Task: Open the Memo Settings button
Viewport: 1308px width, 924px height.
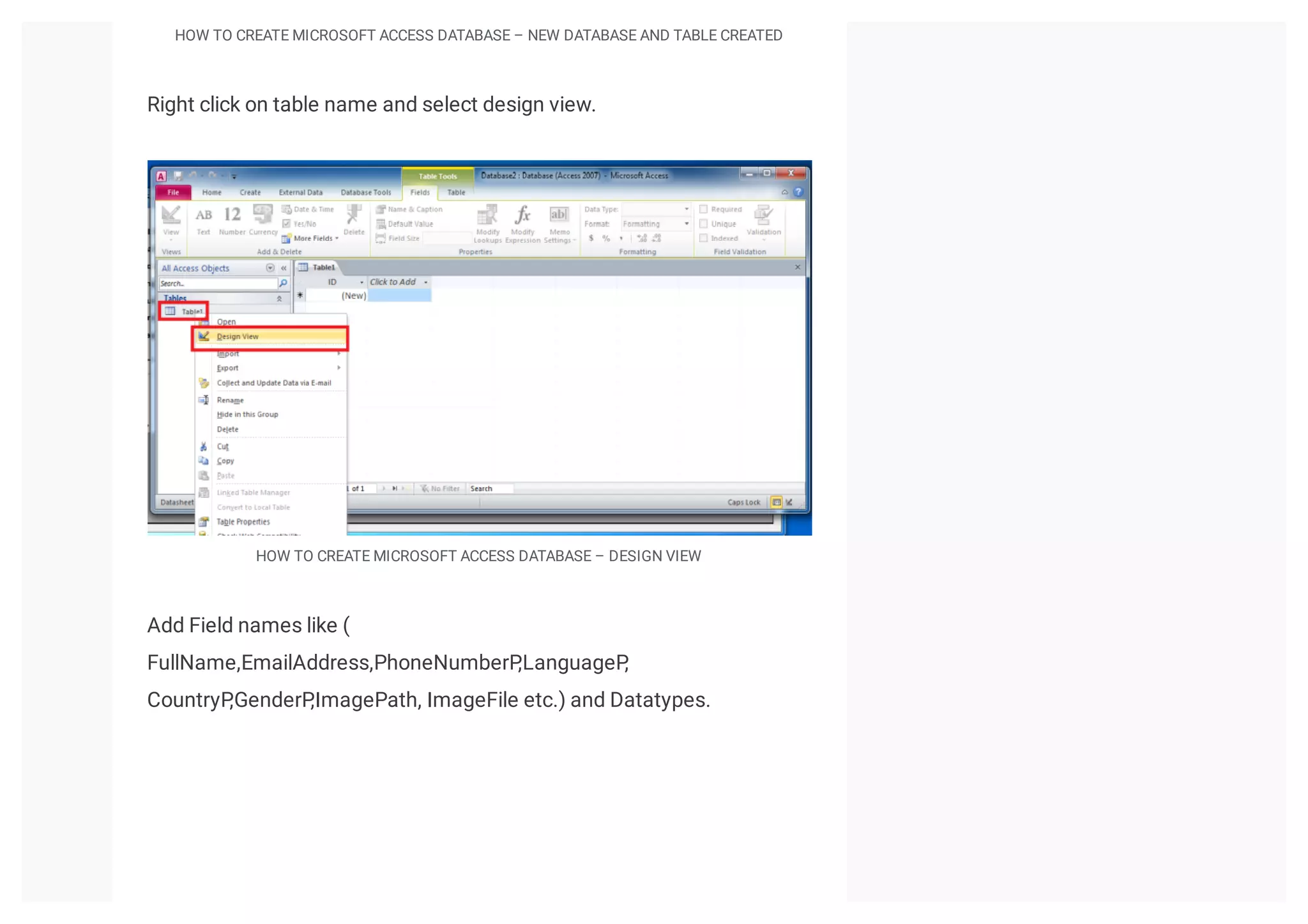Action: pyautogui.click(x=559, y=223)
